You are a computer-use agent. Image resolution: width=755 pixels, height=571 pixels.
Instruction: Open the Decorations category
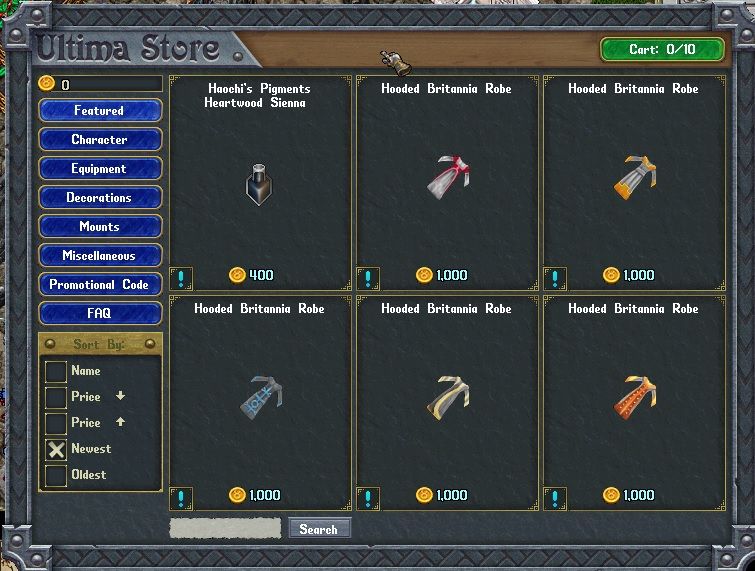click(x=100, y=197)
